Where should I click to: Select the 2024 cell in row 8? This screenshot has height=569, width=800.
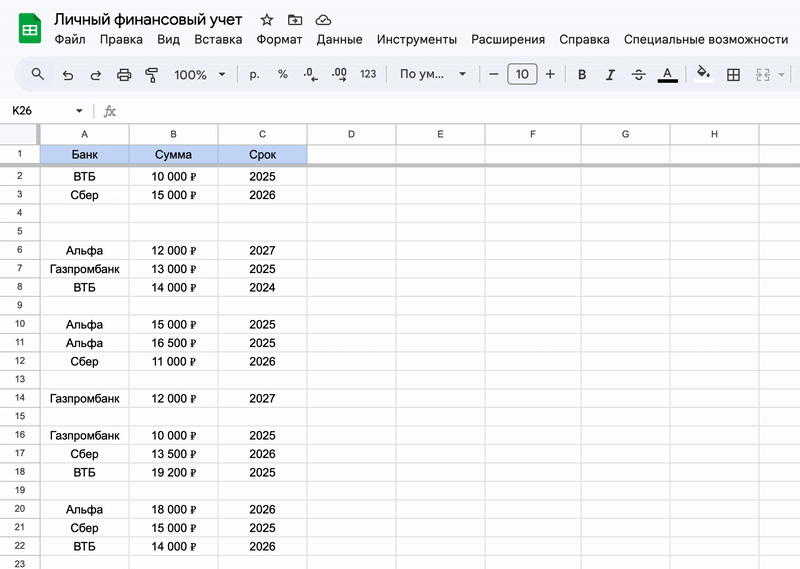(x=262, y=287)
